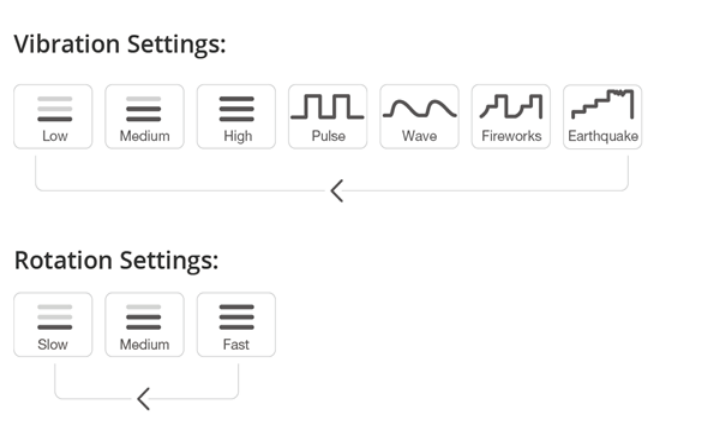Click the 'Rotation Settings:' heading
This screenshot has height=425, width=720.
[116, 261]
